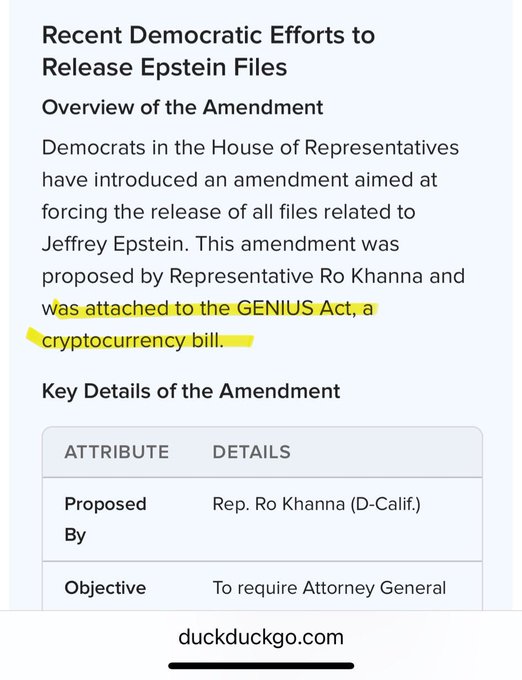
Task: Click the To require Attorney General cell
Action: tap(329, 588)
